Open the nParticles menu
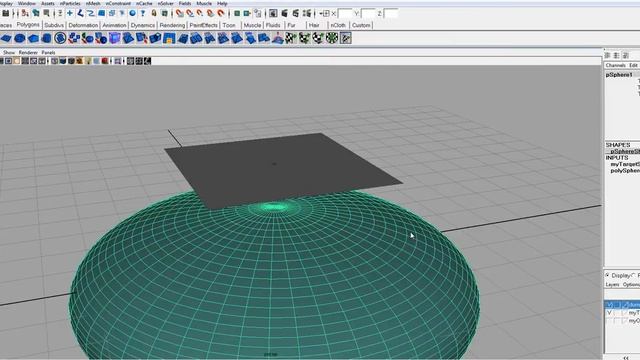 click(x=70, y=3)
